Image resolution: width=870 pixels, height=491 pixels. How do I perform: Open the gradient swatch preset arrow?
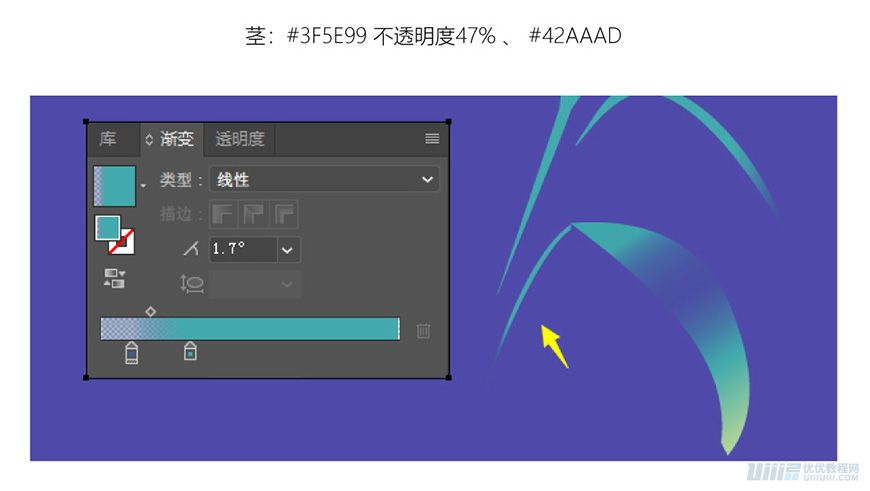coord(143,185)
